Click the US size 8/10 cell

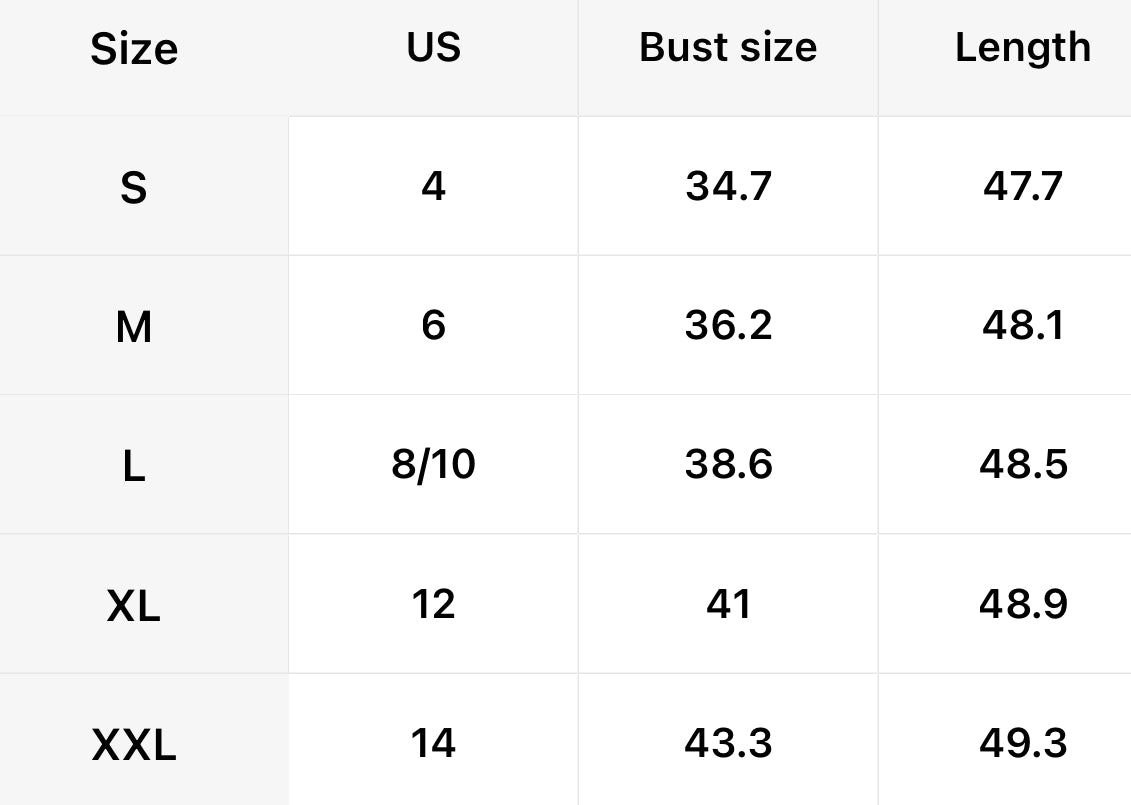click(433, 465)
